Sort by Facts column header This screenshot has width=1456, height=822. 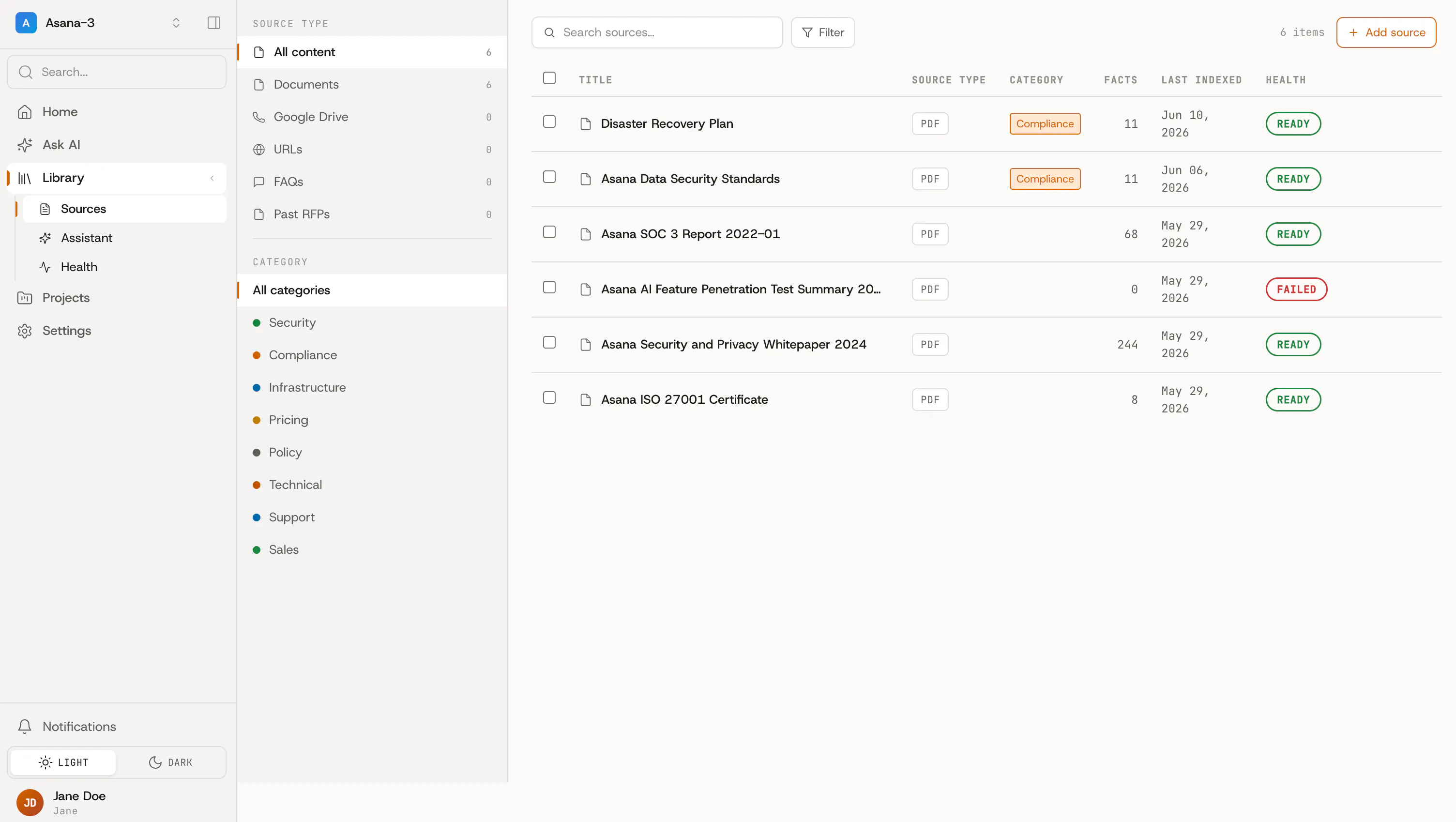[1120, 80]
